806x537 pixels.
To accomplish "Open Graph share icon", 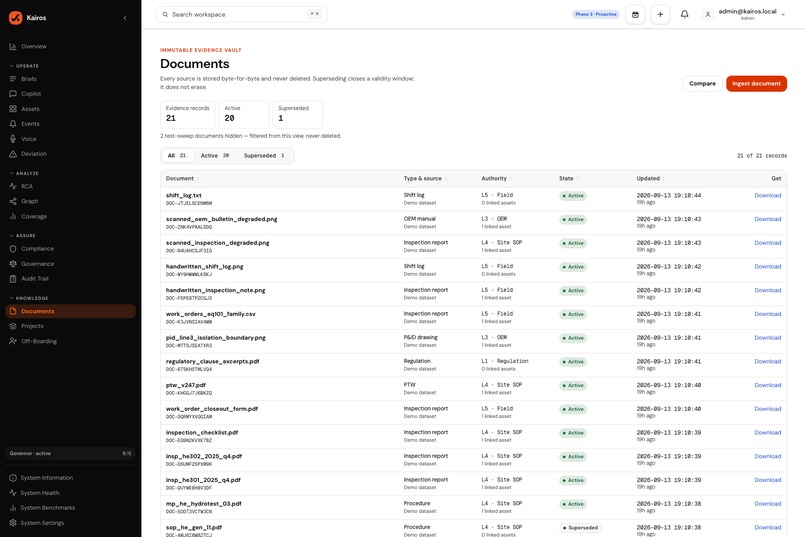I will [x=13, y=201].
